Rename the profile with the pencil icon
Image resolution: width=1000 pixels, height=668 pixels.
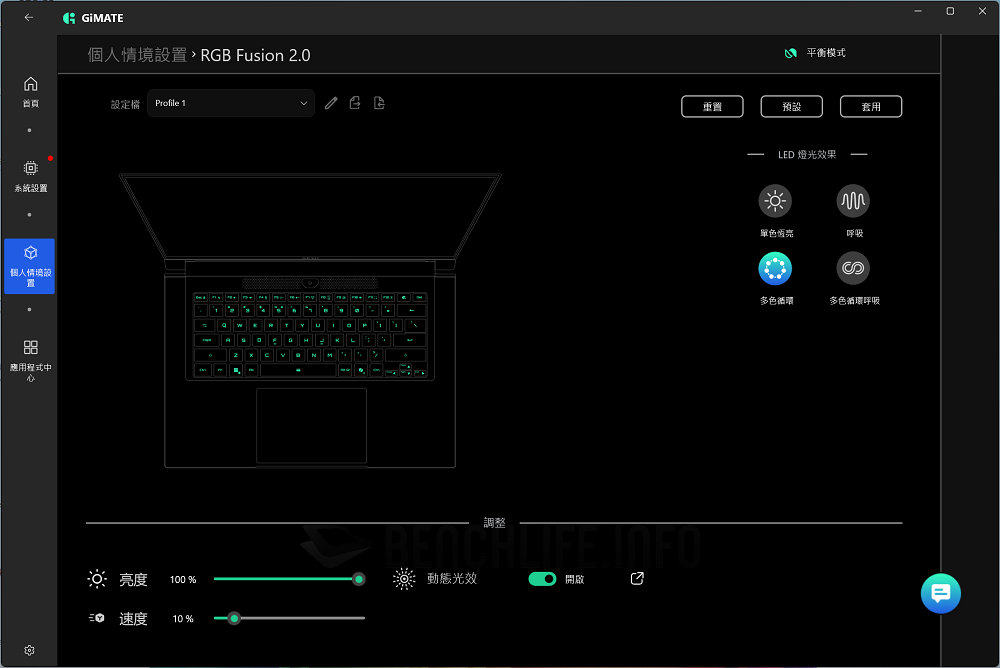(331, 103)
